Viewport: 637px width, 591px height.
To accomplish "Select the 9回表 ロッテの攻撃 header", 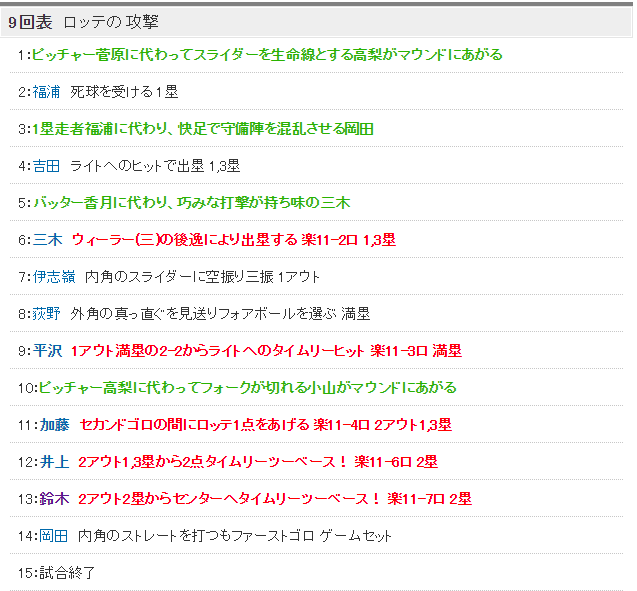I will coord(316,22).
